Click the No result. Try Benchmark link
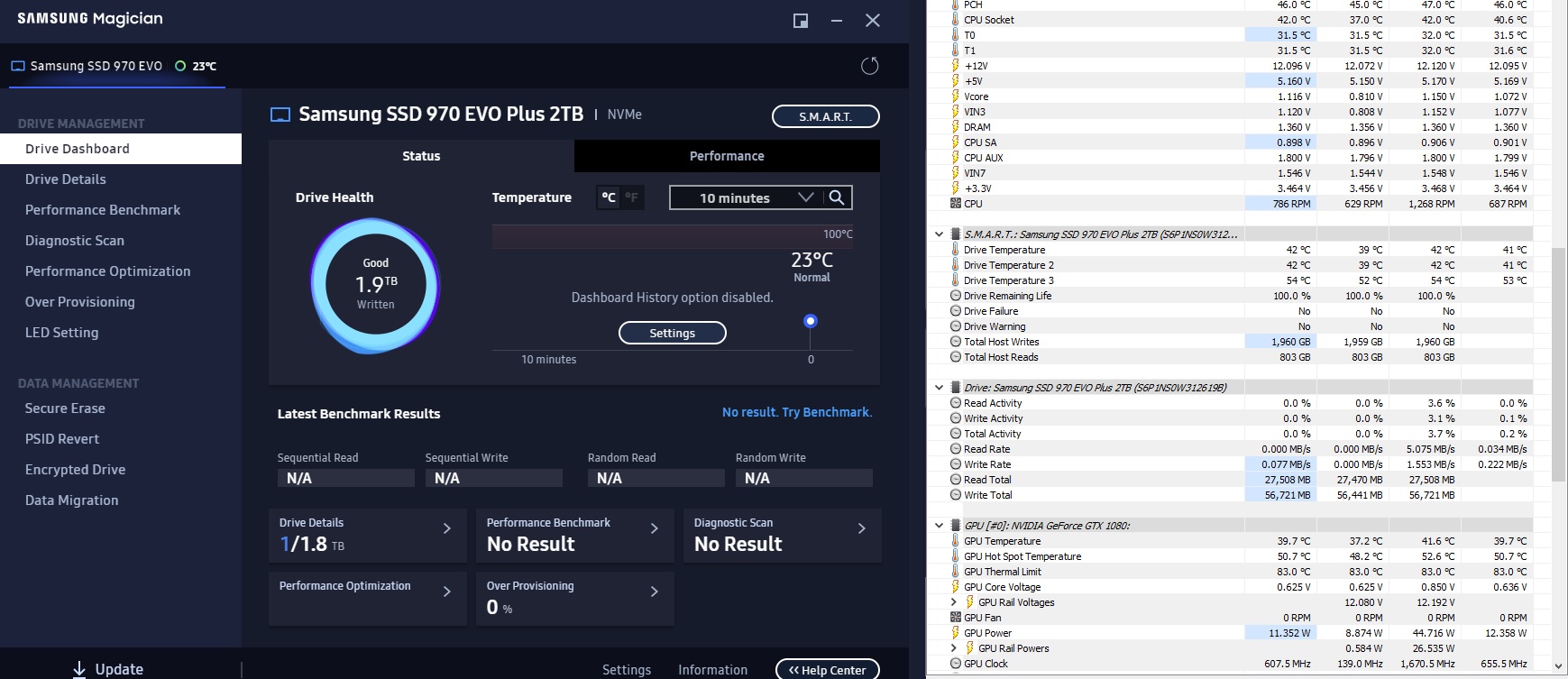Viewport: 1568px width, 679px height. (797, 412)
